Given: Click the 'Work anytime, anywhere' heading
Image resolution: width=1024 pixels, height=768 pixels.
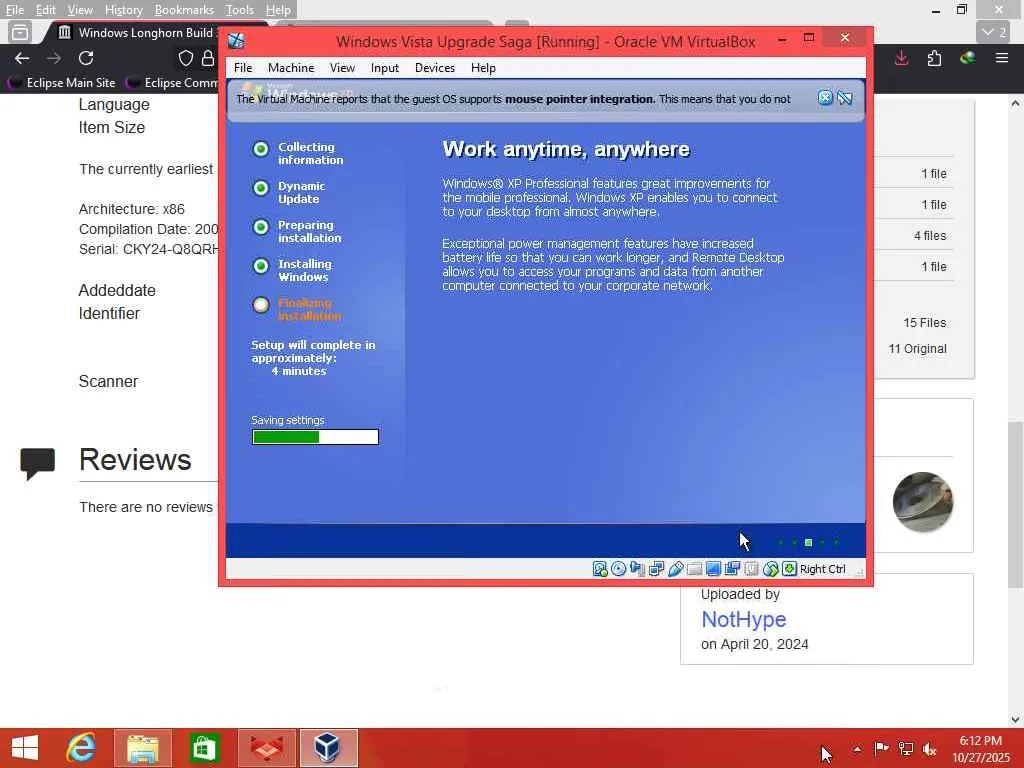Looking at the screenshot, I should [x=566, y=149].
